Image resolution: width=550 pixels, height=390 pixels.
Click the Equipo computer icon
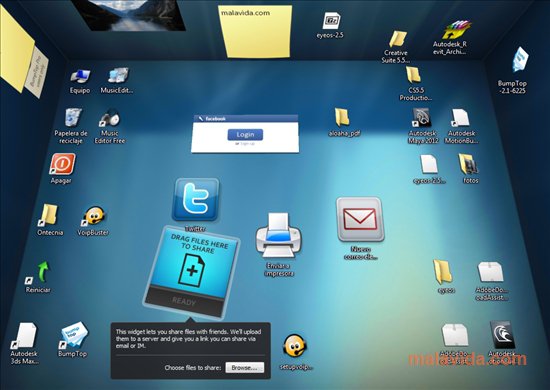(x=80, y=76)
